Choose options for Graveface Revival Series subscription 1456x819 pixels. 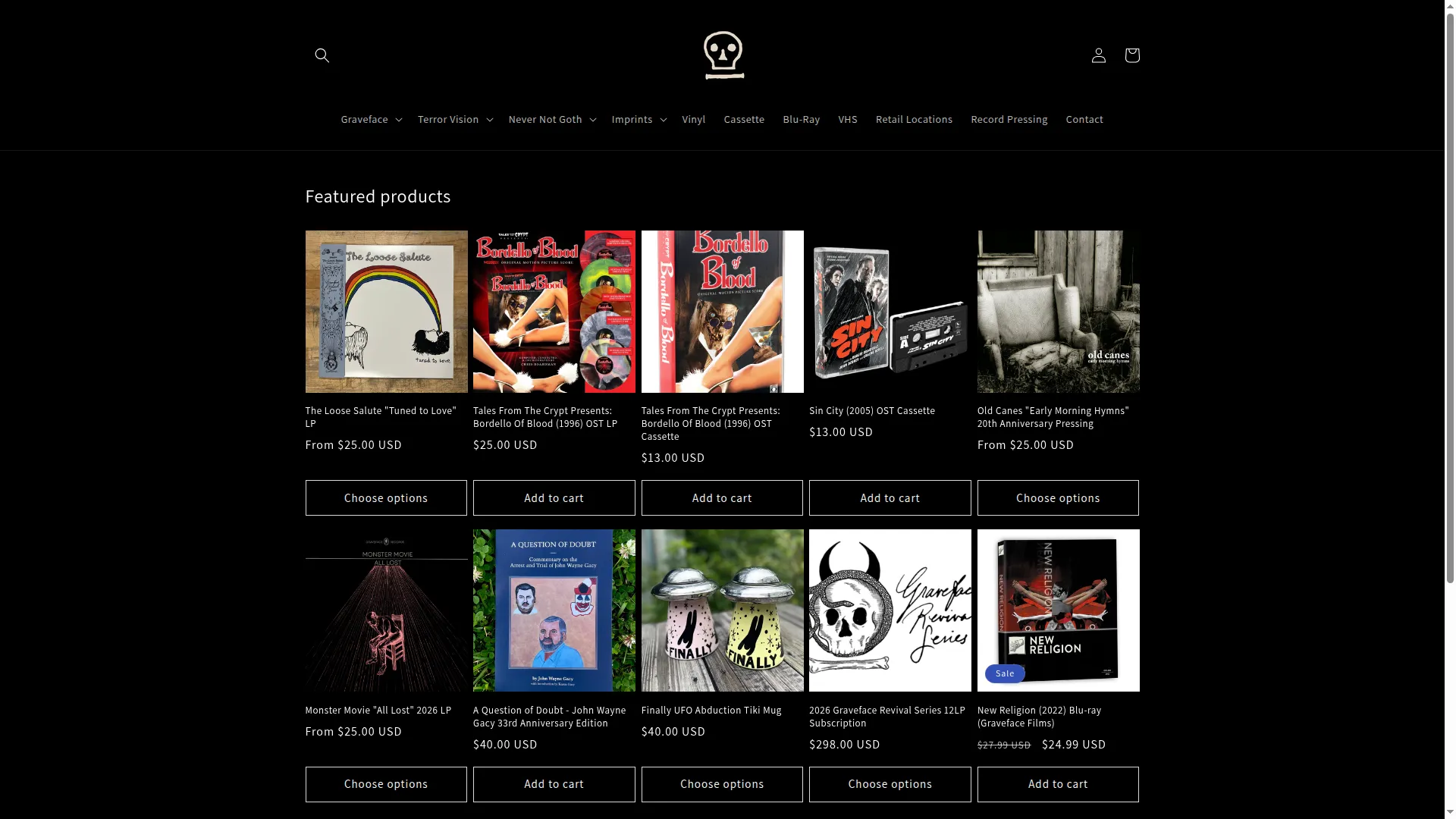click(x=890, y=784)
